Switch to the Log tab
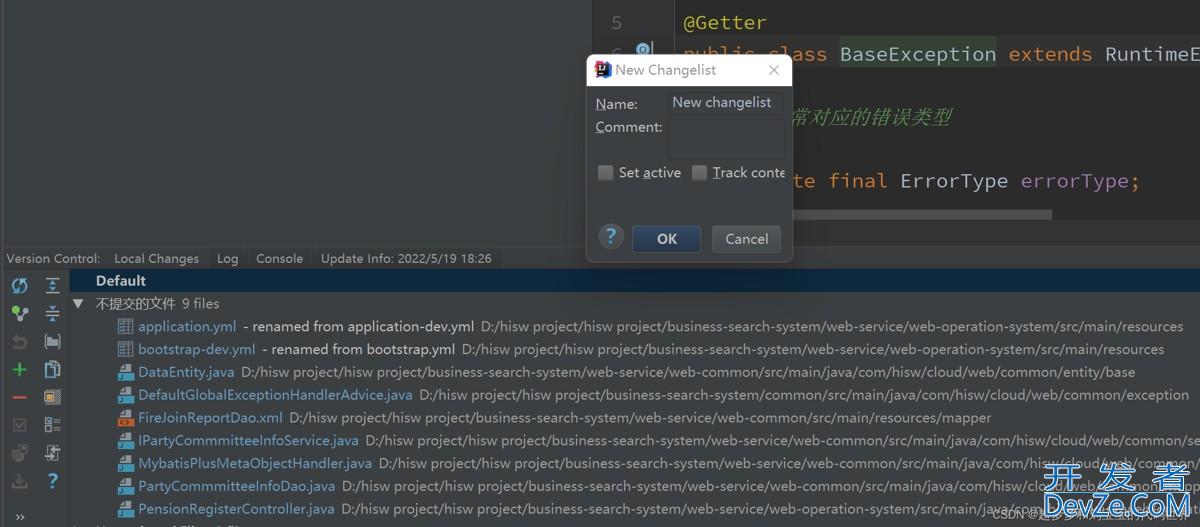 pos(227,258)
